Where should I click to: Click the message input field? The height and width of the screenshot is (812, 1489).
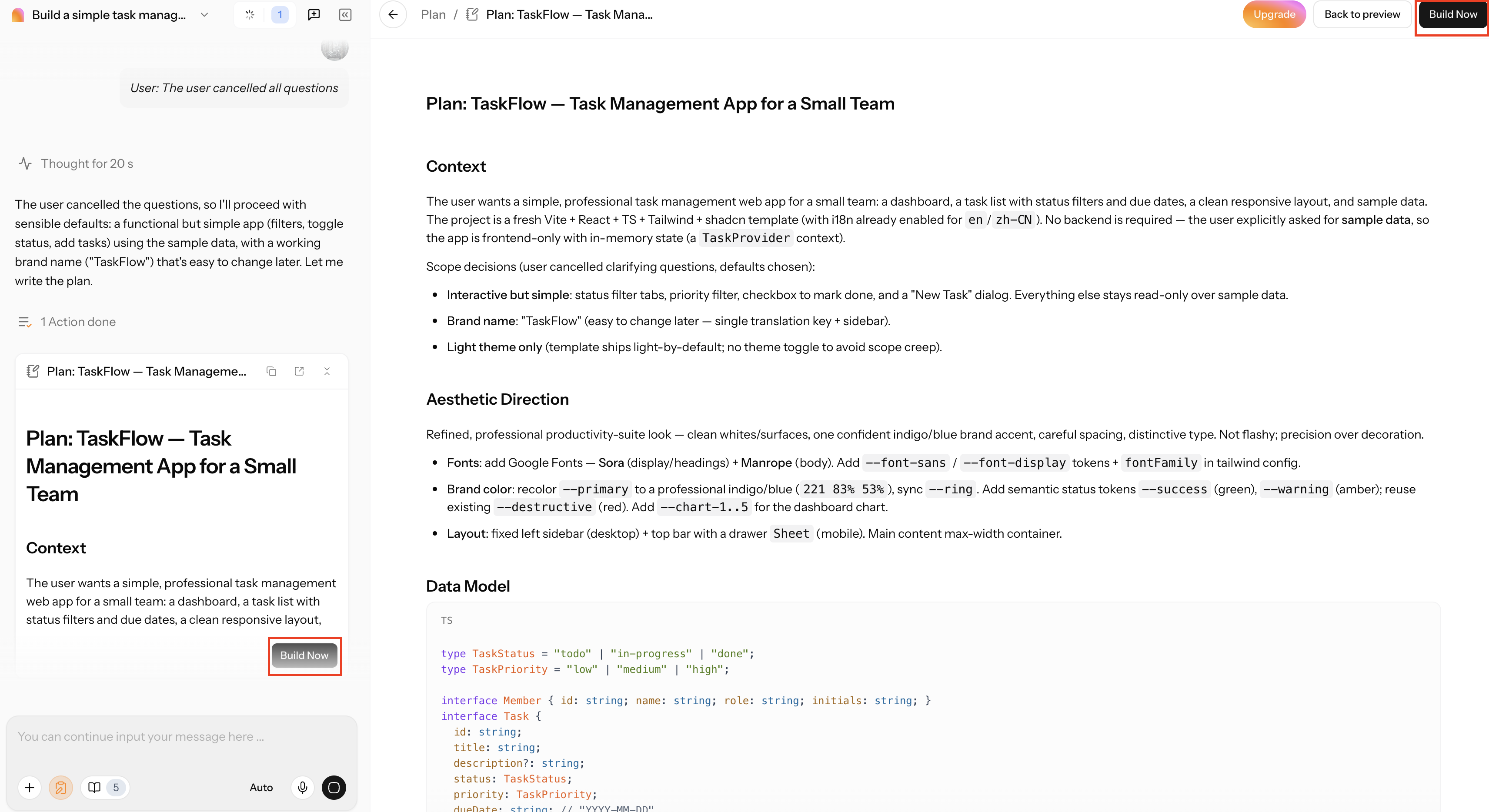point(181,737)
